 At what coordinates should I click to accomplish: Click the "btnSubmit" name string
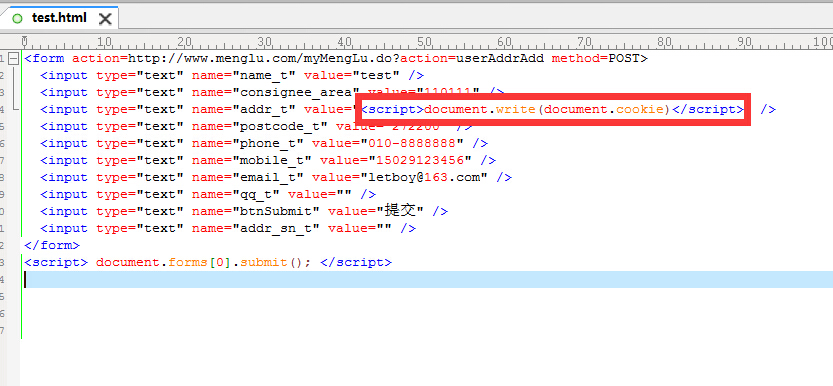pyautogui.click(x=276, y=211)
